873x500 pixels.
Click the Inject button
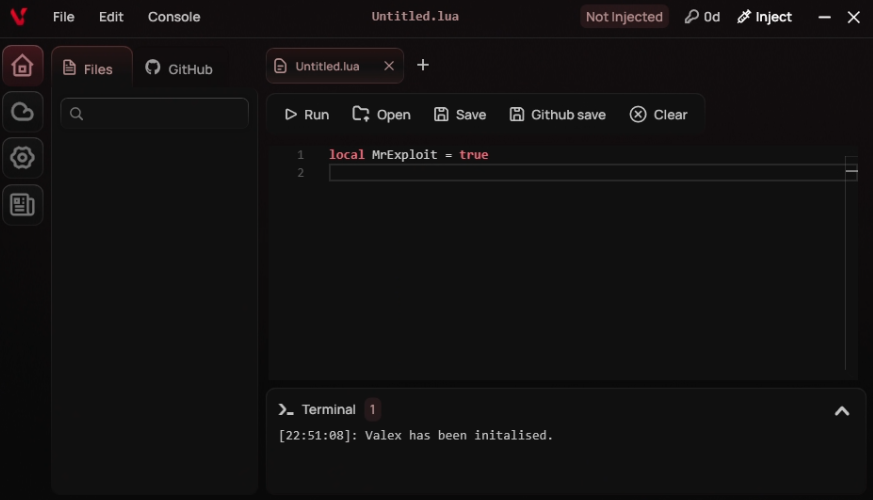764,17
